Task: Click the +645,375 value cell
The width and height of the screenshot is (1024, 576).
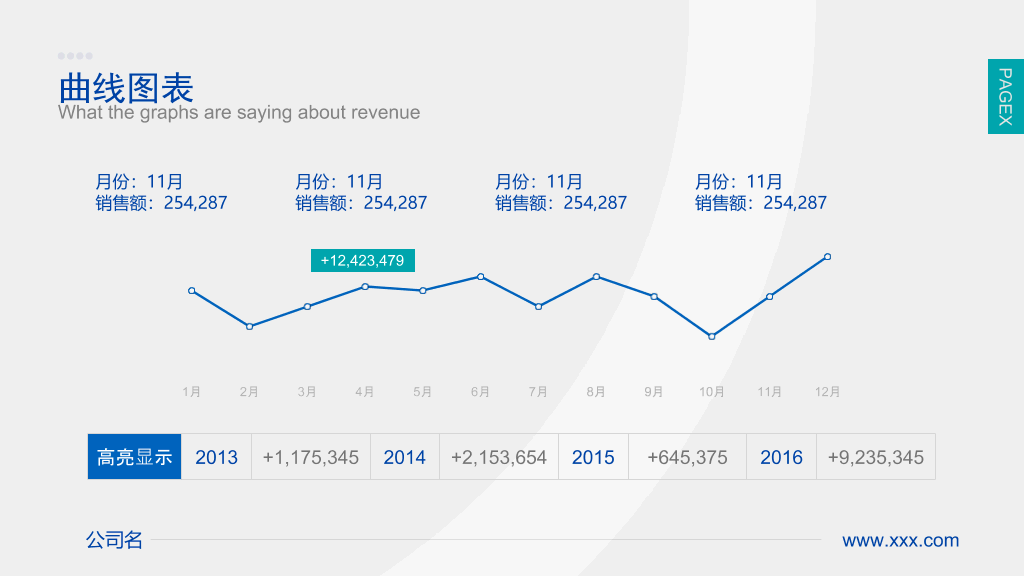Action: 687,456
